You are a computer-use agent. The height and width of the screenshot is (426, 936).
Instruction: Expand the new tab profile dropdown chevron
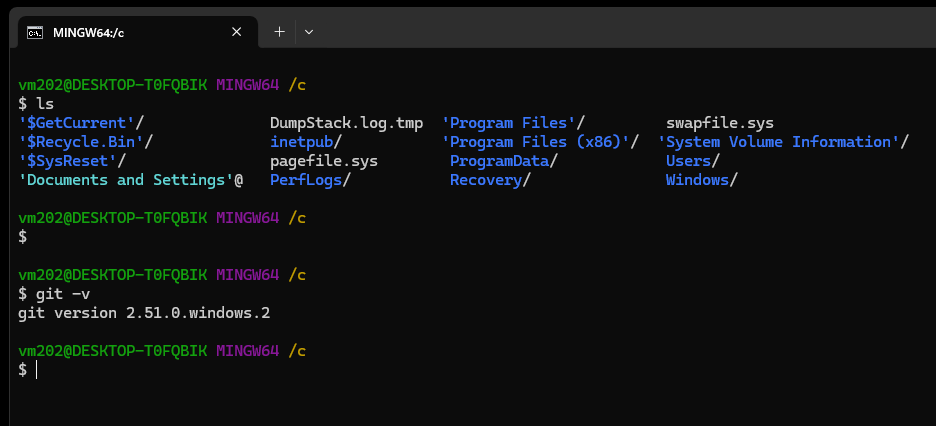[309, 32]
